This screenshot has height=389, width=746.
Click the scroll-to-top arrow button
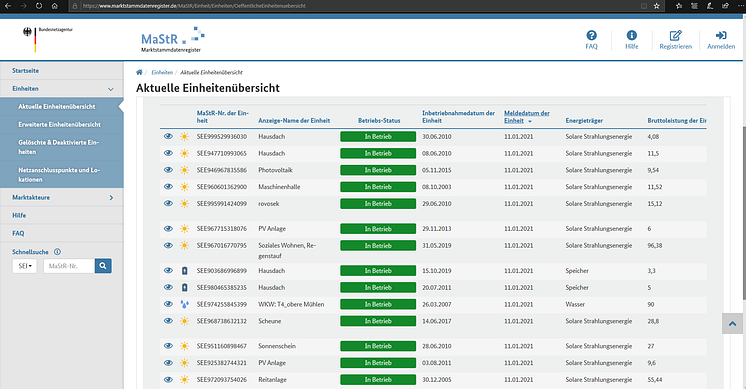[732, 323]
